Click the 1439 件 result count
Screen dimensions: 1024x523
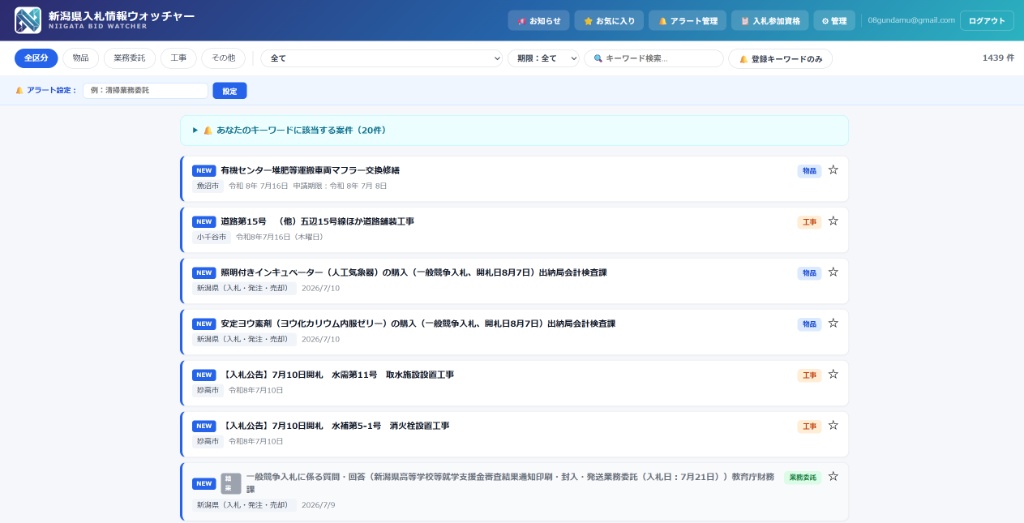point(998,58)
